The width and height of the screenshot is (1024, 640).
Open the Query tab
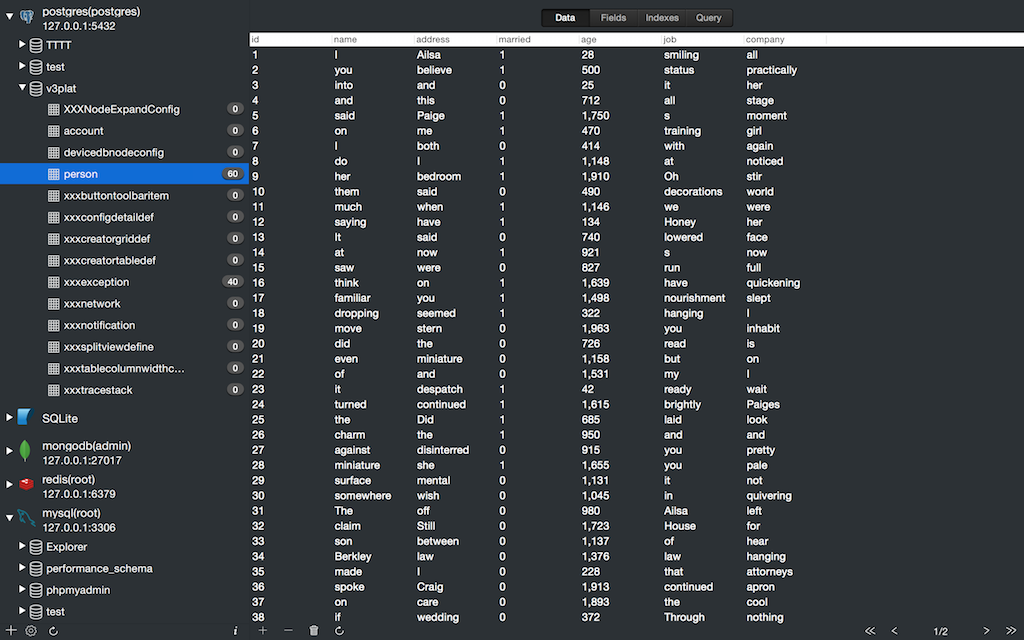708,18
